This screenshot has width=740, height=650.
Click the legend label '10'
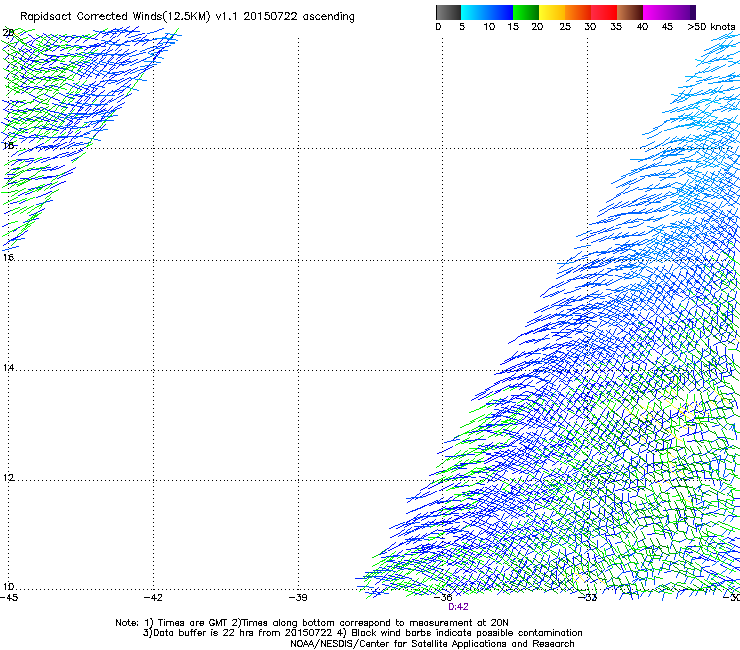click(x=489, y=27)
